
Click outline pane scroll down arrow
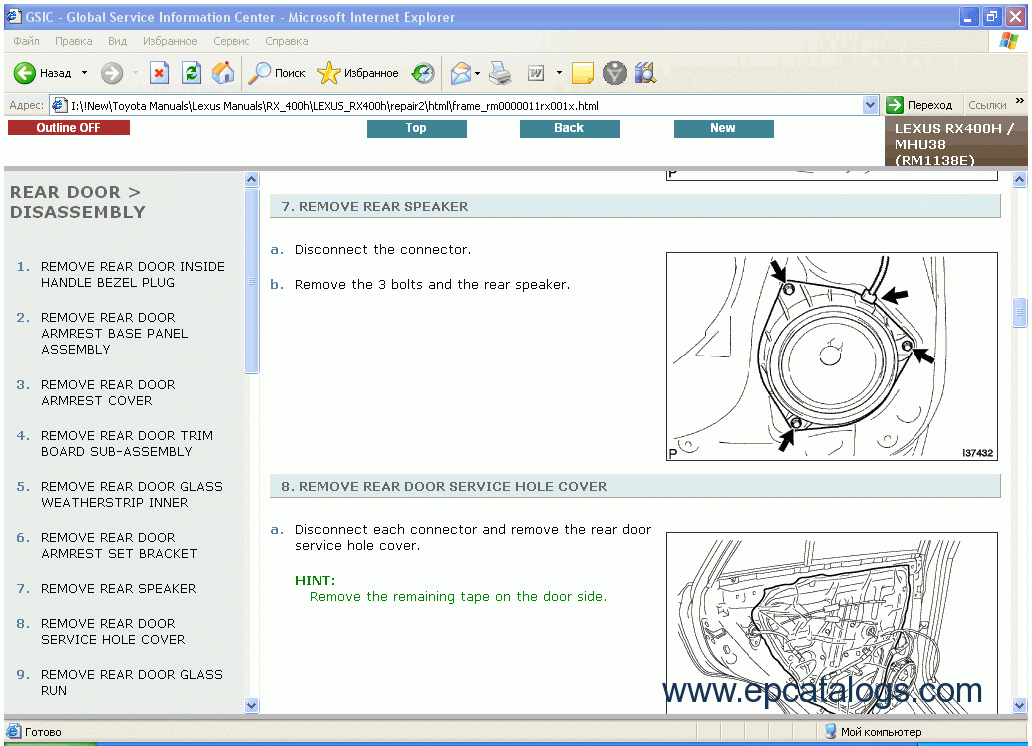pos(251,705)
